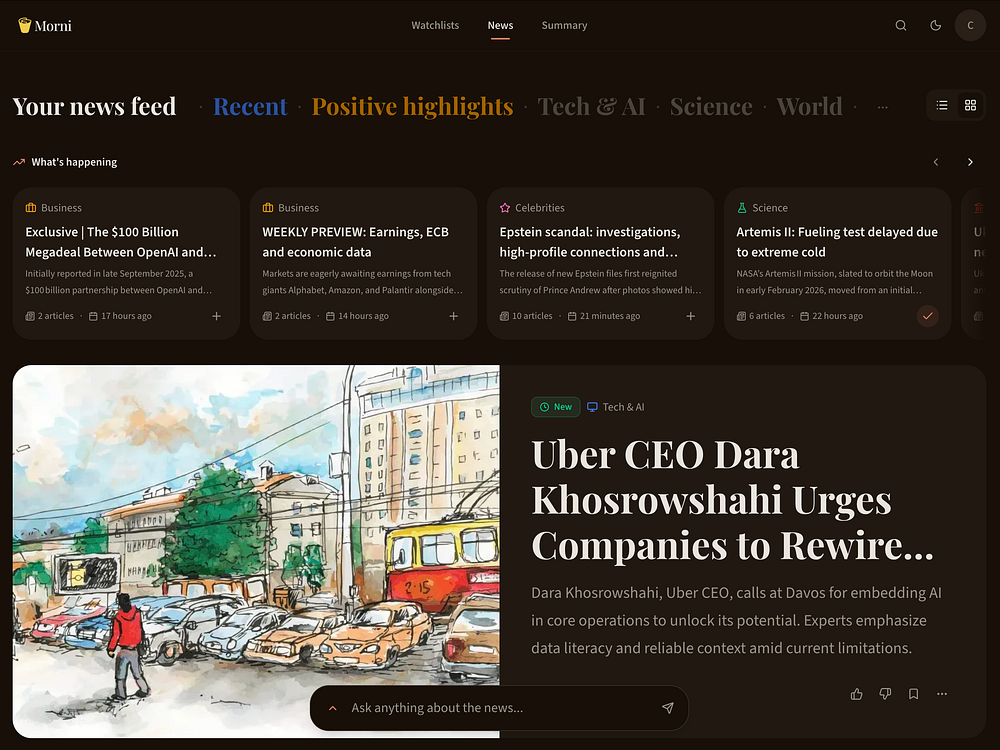
Task: Dislike the Uber CEO article with thumbs down
Action: pos(885,694)
